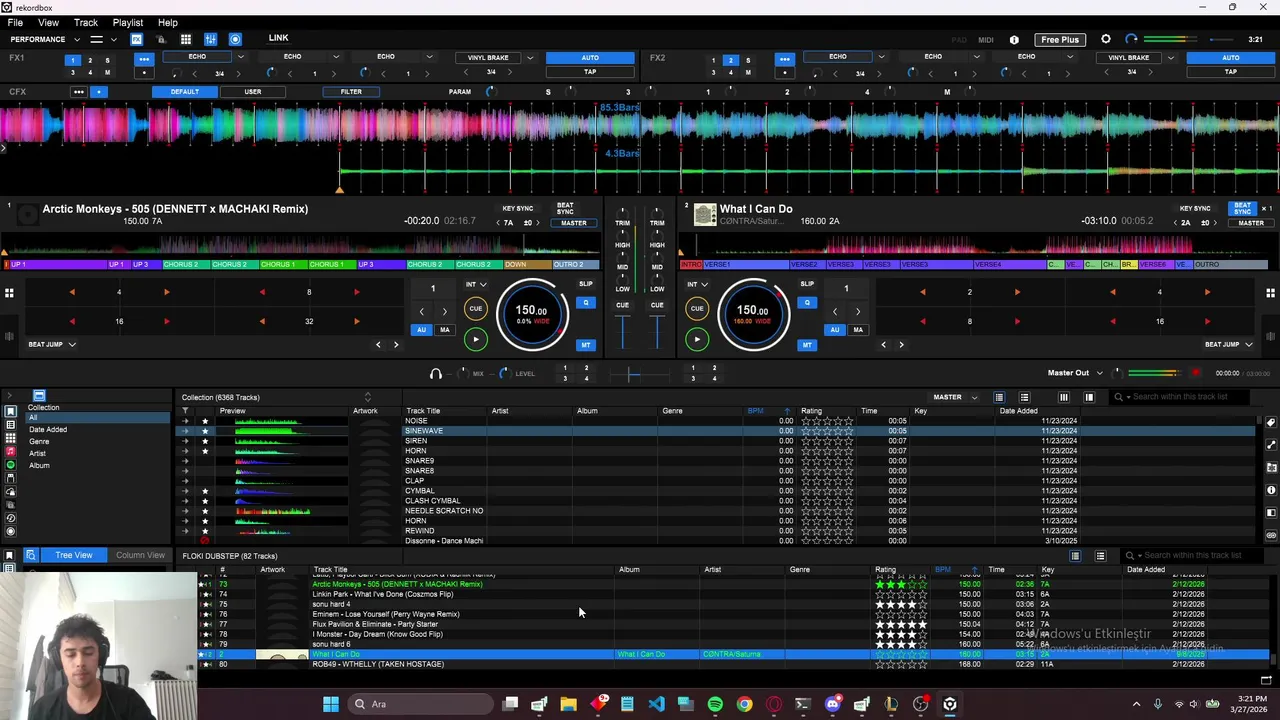Click deck 1 beat jump 16 left arrow

(x=72, y=322)
